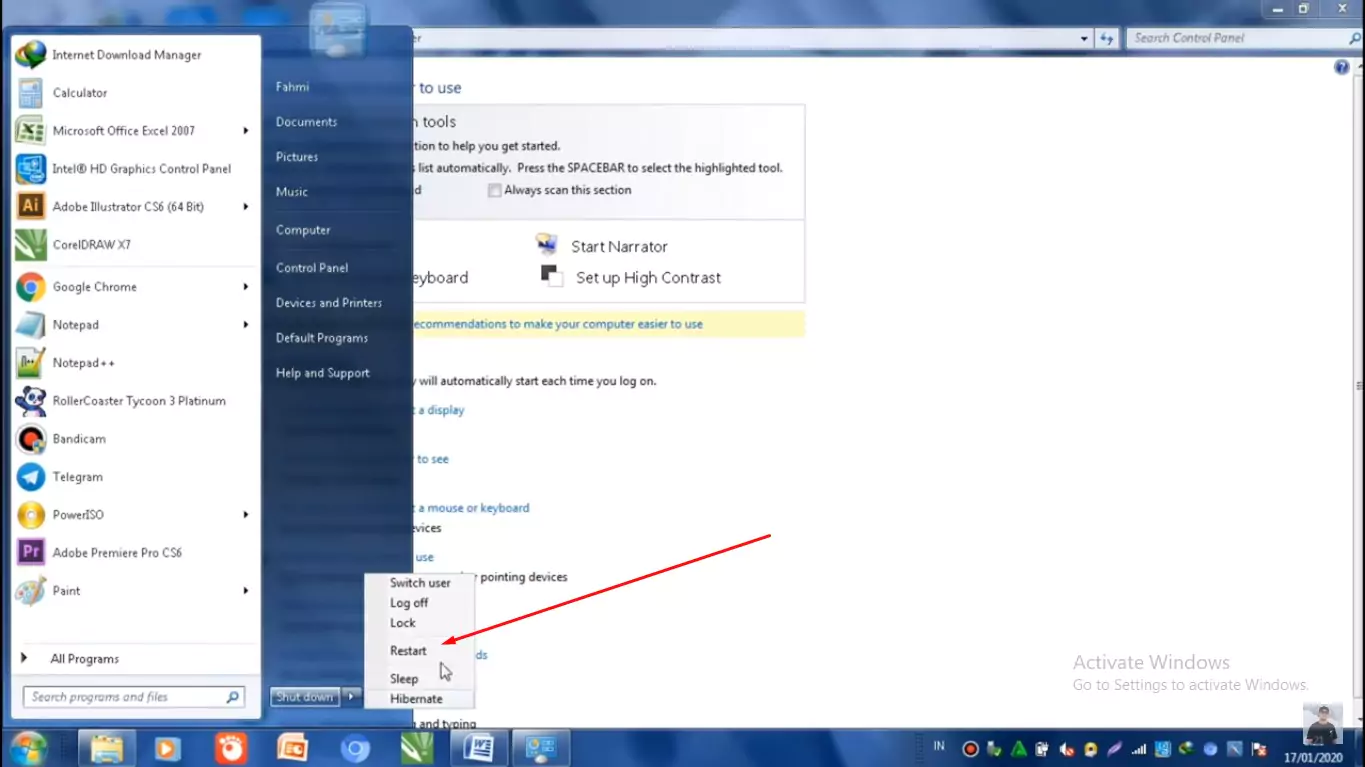Choose Hibernate in power menu

(x=419, y=699)
